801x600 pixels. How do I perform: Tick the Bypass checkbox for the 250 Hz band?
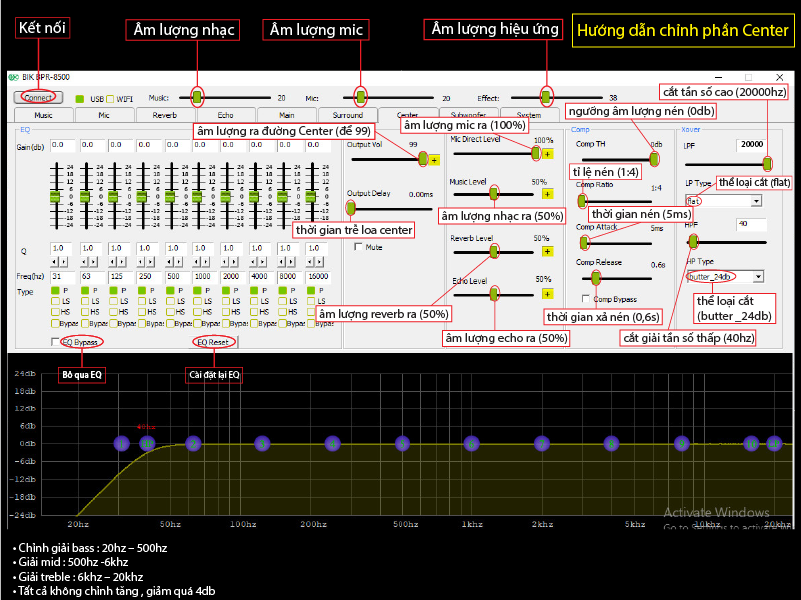point(142,323)
